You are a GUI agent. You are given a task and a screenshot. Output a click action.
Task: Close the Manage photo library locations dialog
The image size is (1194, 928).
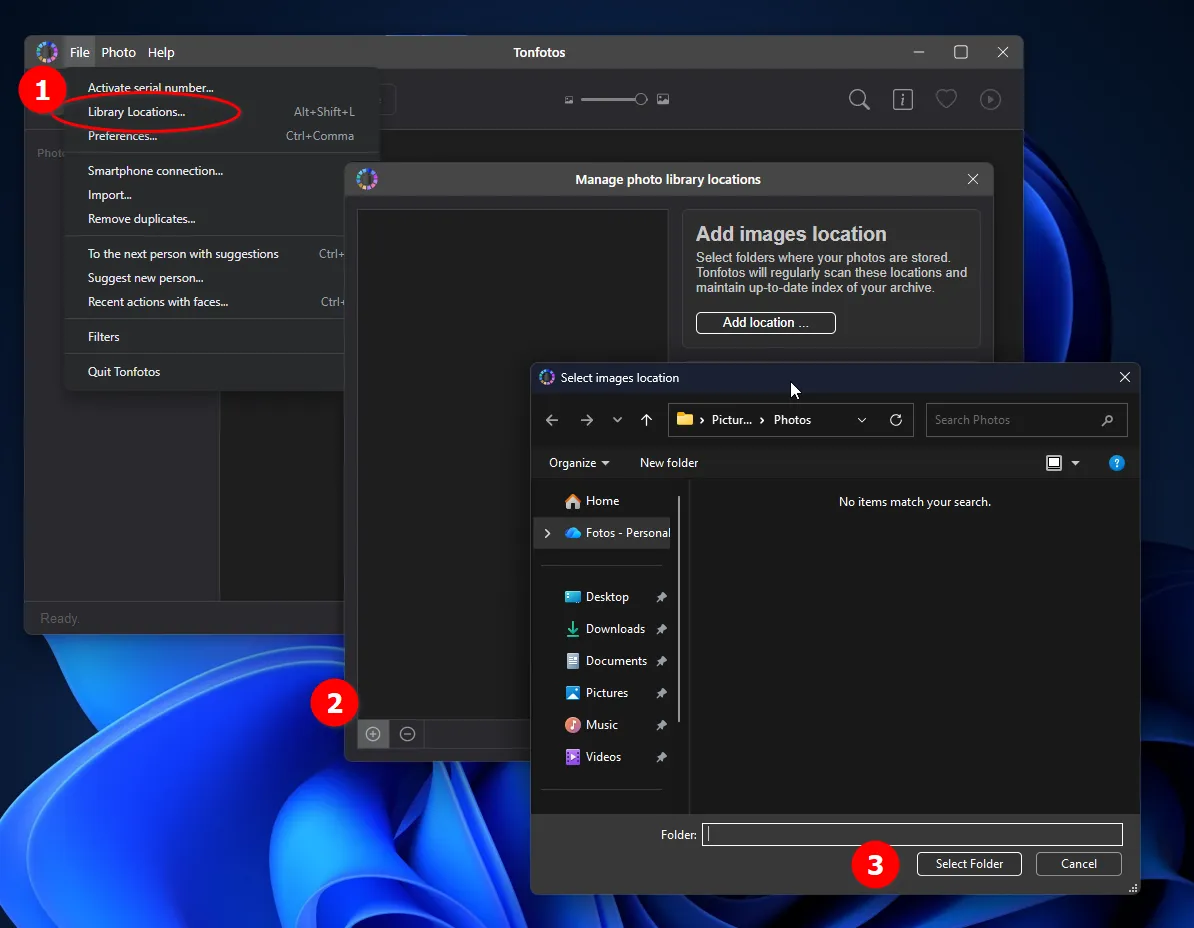point(972,179)
